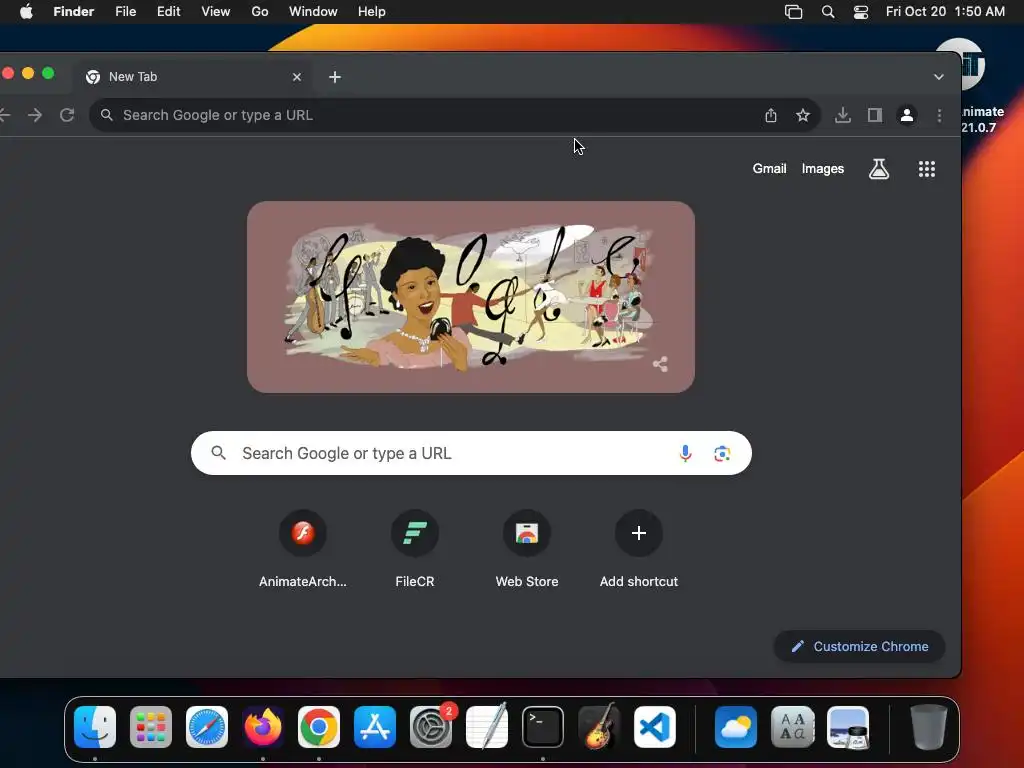Open the Window menu
Viewport: 1024px width, 768px height.
(x=313, y=12)
